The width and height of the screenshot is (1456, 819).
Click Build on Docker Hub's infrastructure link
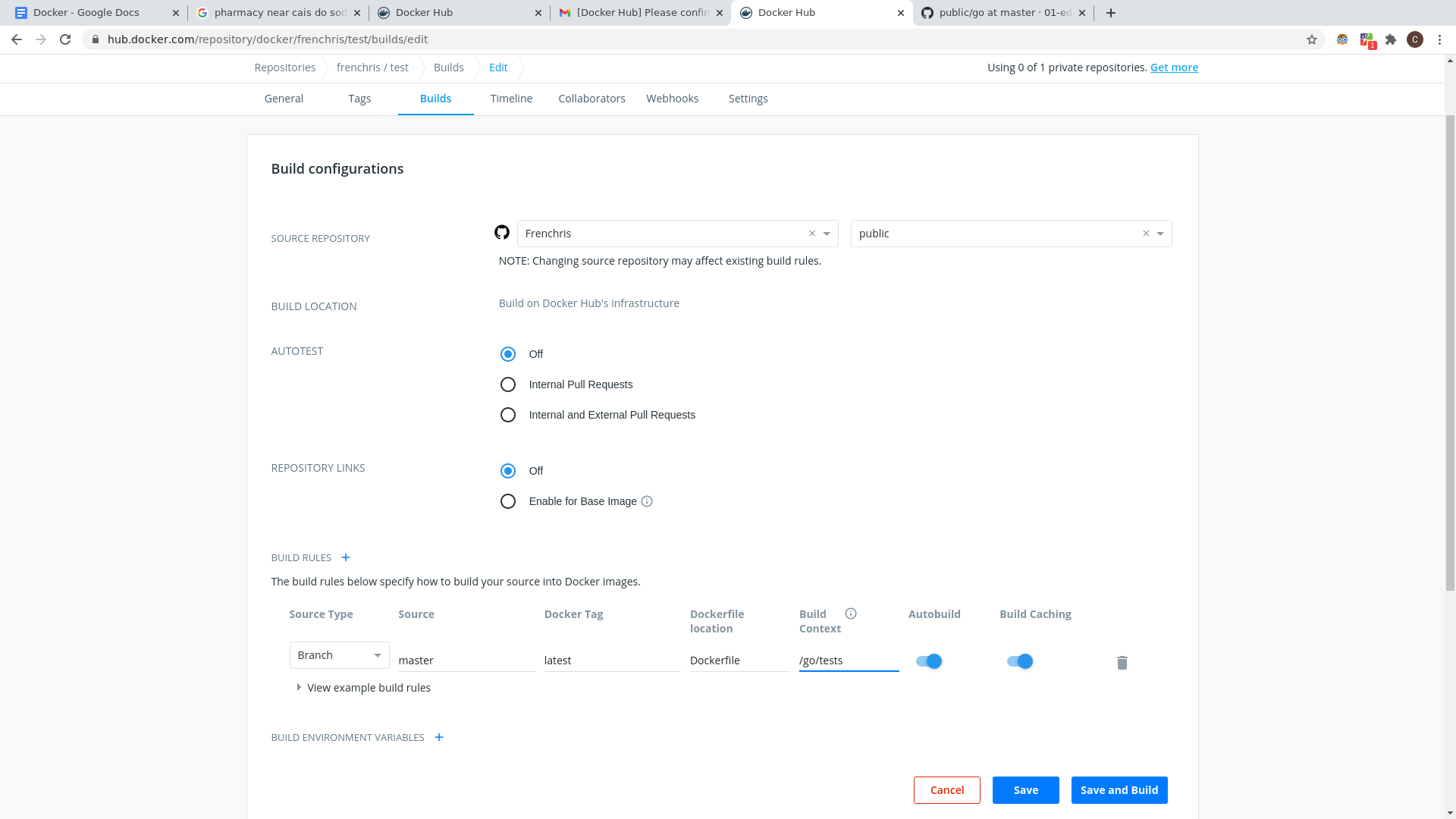(x=589, y=302)
